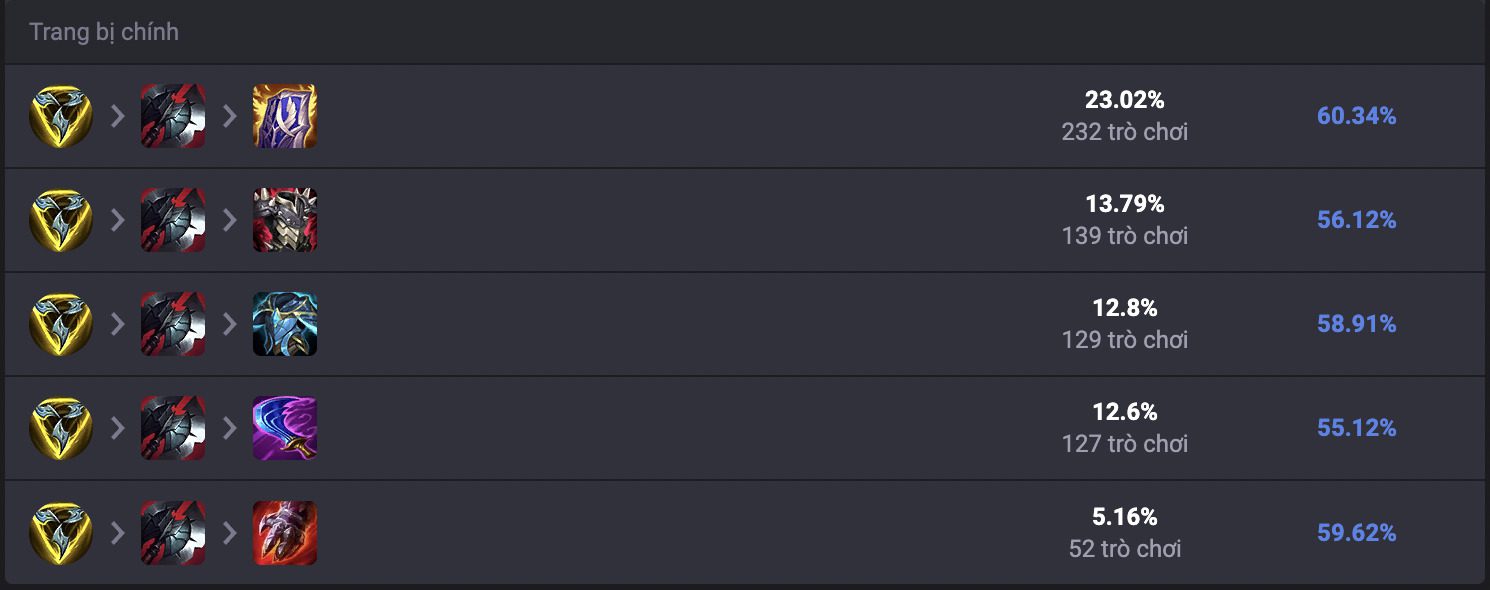Select the 232 trò chơi games count
The image size is (1490, 590).
coord(1125,132)
